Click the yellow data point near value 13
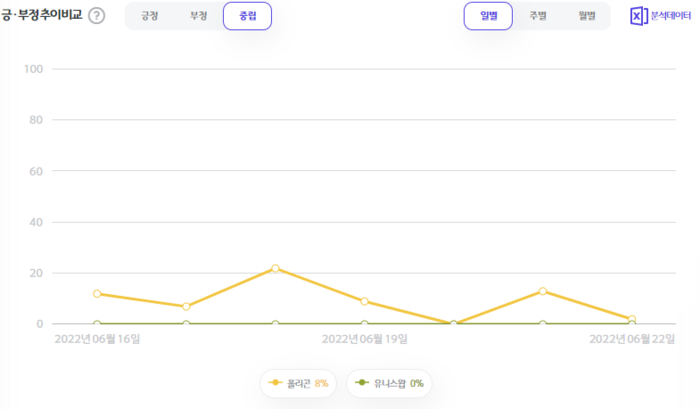The height and width of the screenshot is (409, 700). click(x=542, y=291)
